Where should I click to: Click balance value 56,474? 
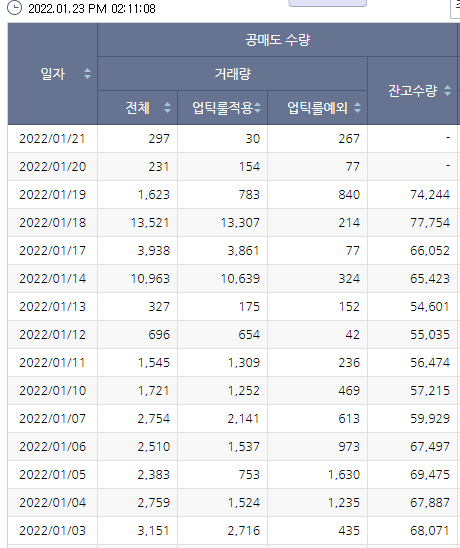tap(430, 362)
